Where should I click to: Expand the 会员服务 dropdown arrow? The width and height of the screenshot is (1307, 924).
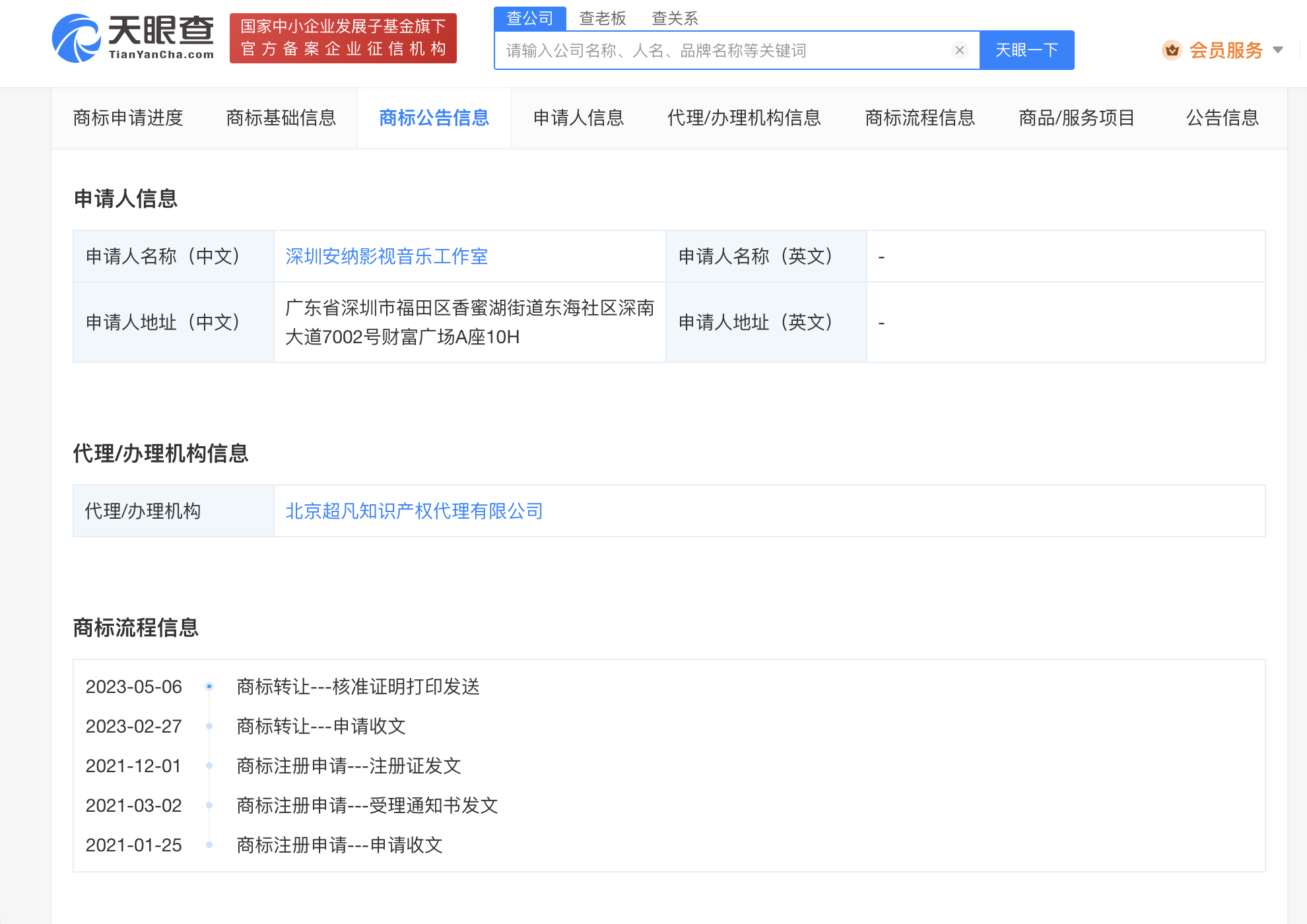coord(1278,50)
